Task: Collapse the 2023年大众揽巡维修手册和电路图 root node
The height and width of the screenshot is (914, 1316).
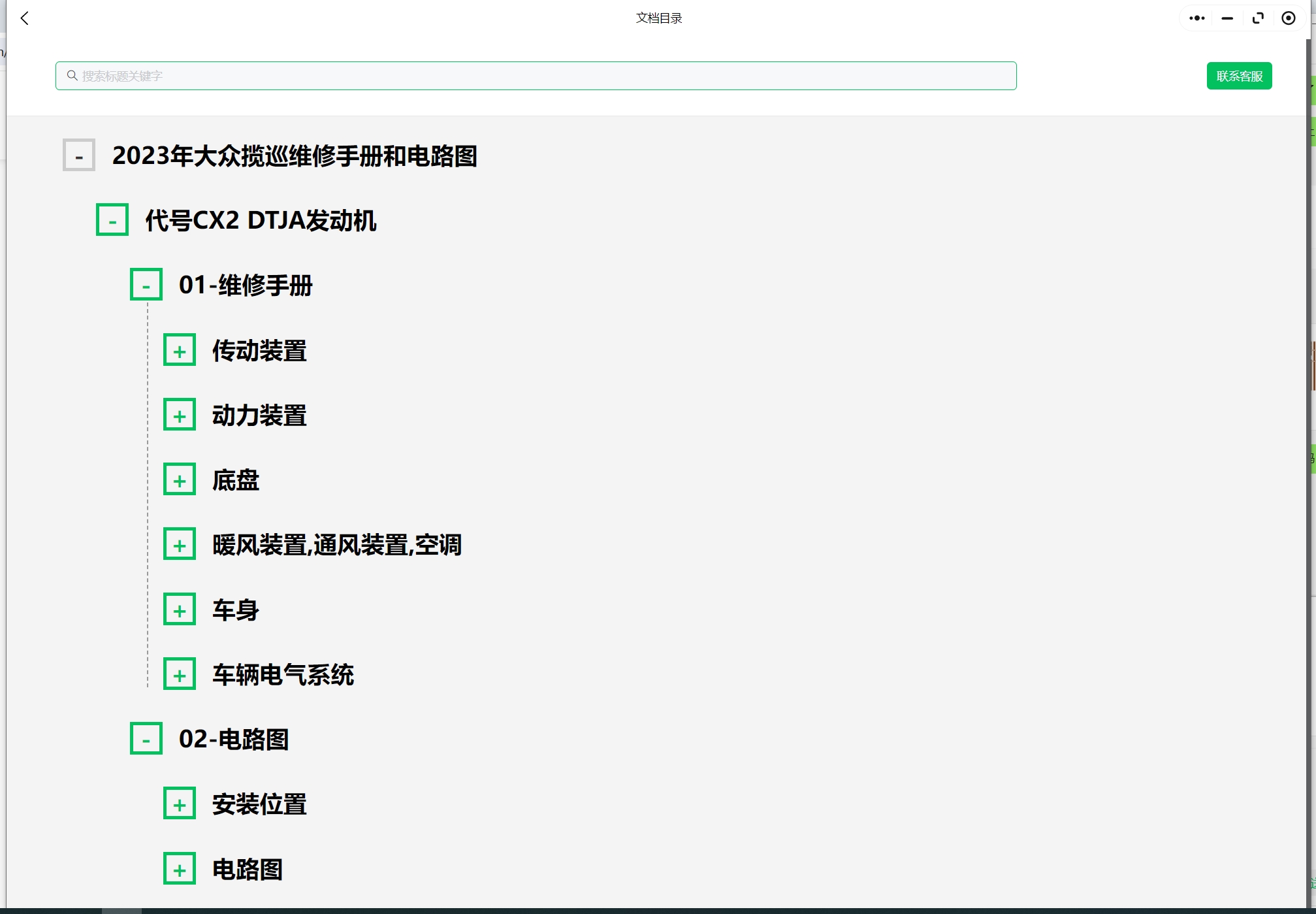Action: tap(79, 155)
